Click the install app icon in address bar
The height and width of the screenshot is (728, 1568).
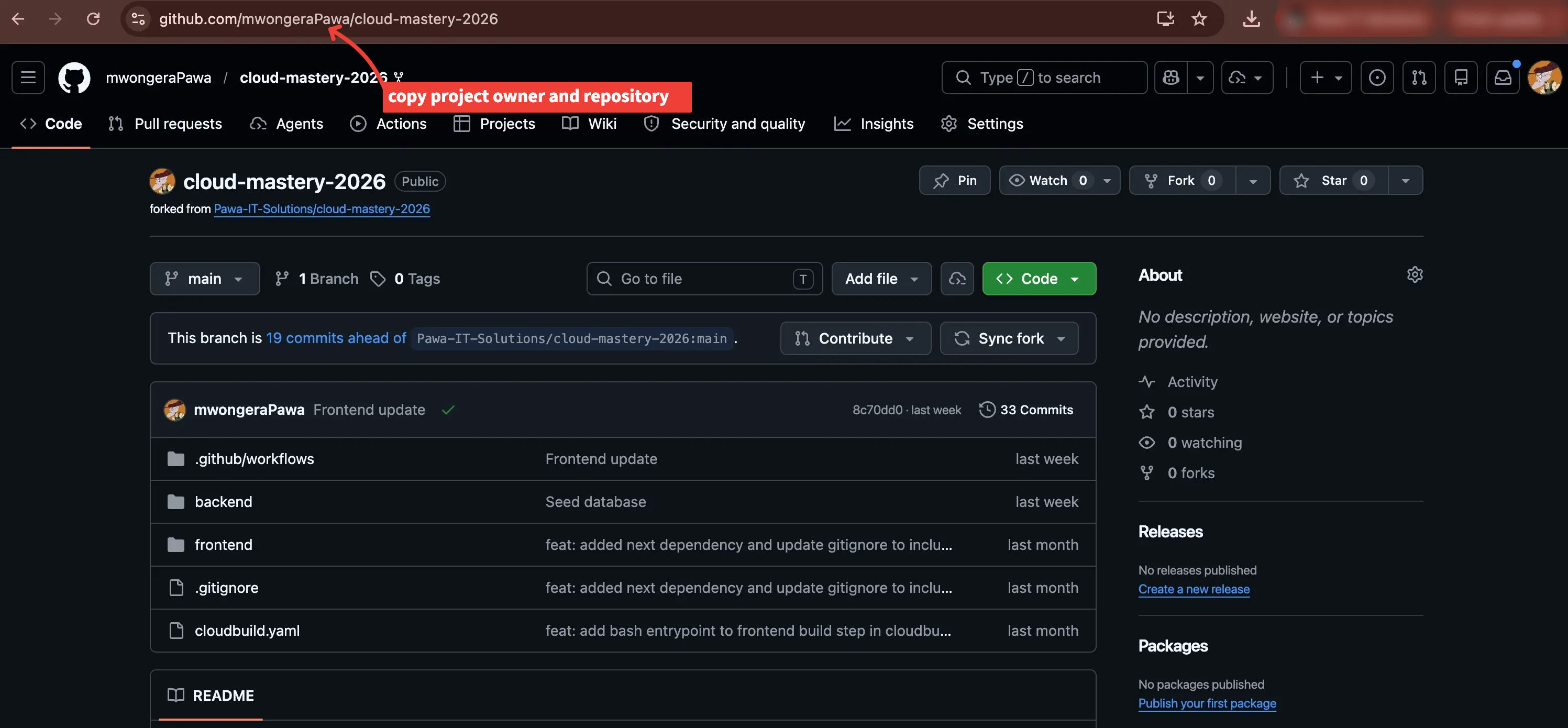[1165, 19]
